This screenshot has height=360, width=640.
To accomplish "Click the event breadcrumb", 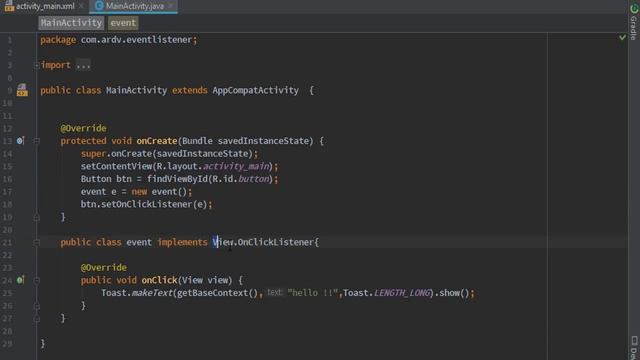I will (123, 23).
